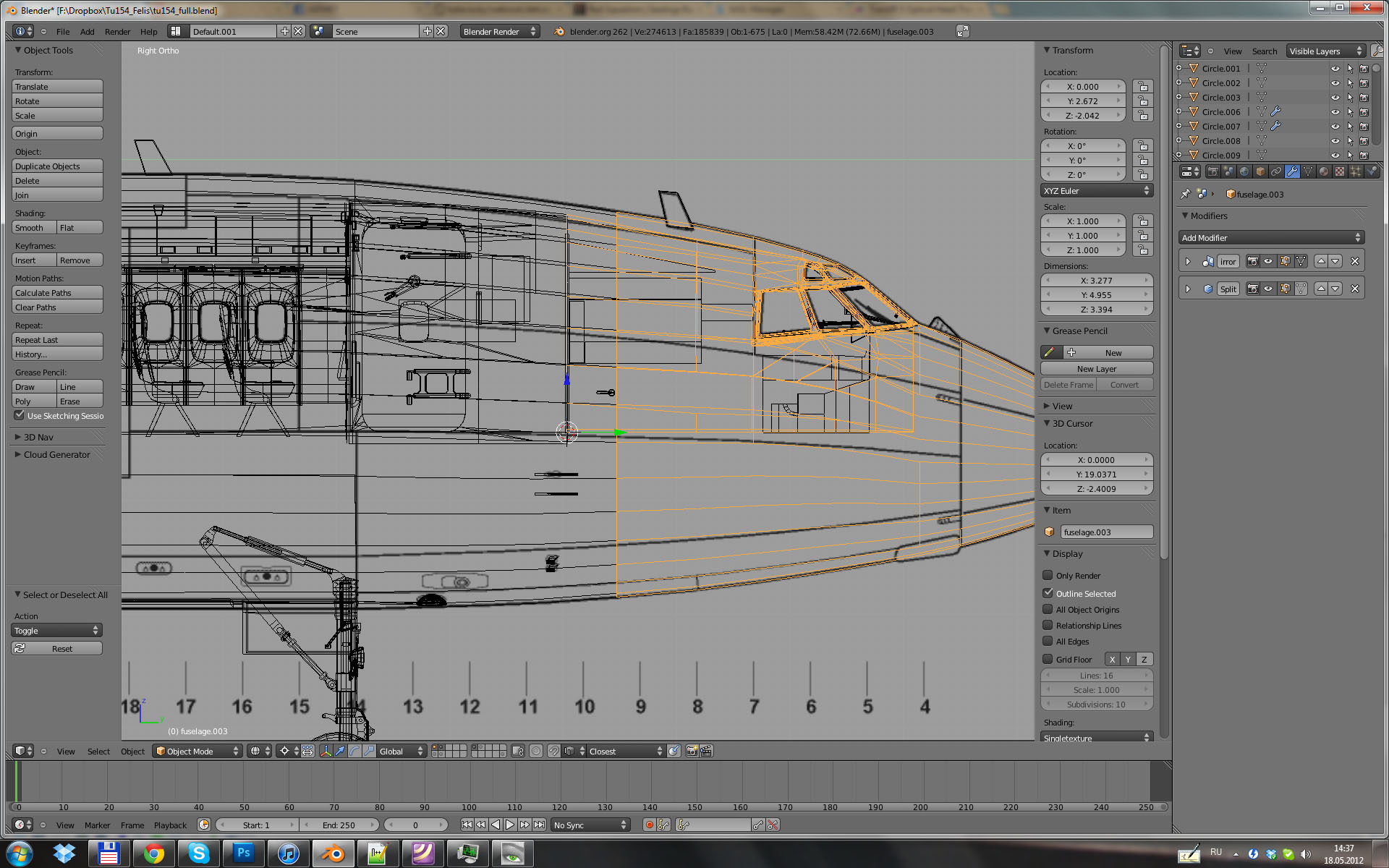Enable the translate manipulator arrow icon
The width and height of the screenshot is (1389, 868).
click(340, 752)
